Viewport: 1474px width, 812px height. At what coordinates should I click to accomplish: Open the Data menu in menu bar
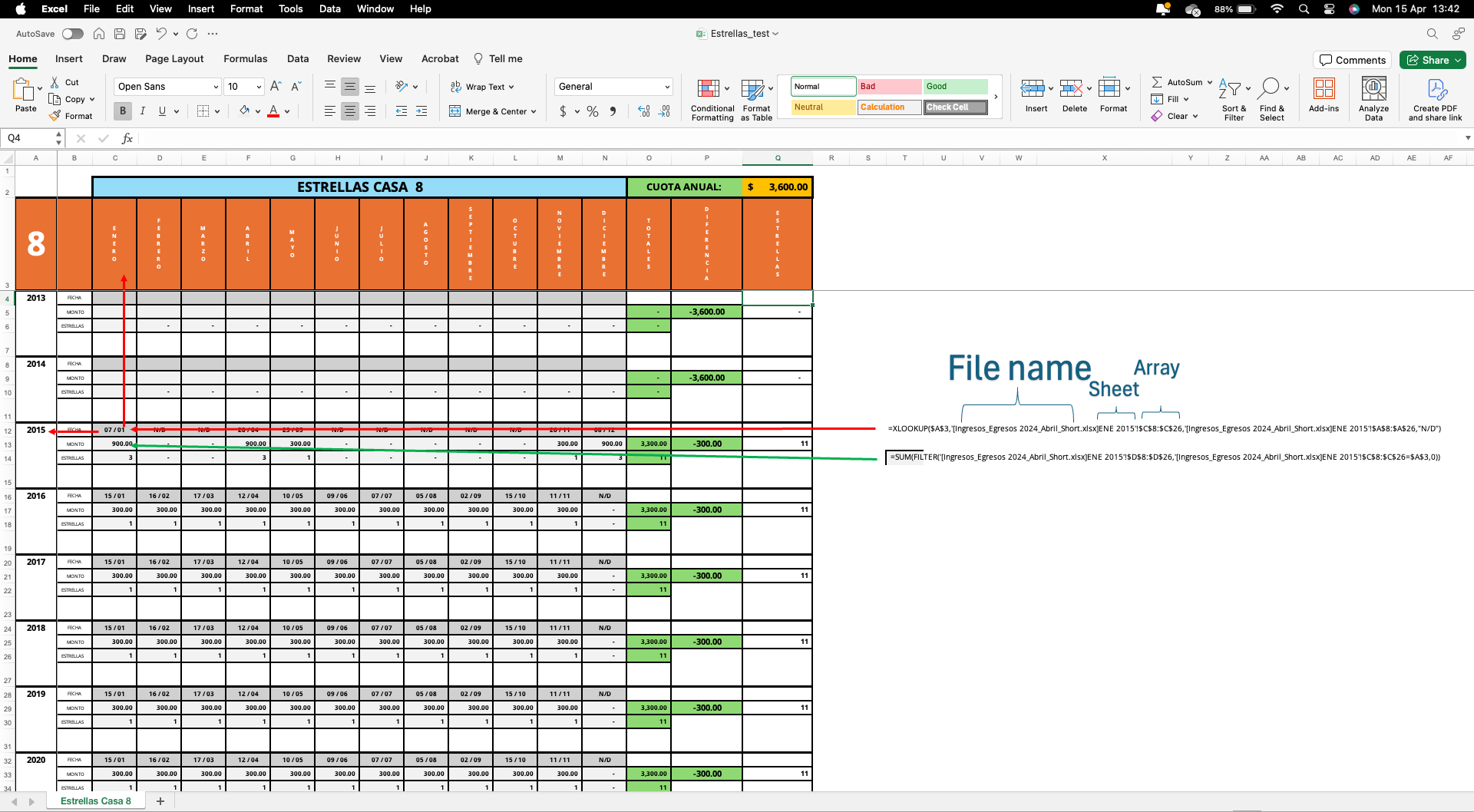329,8
